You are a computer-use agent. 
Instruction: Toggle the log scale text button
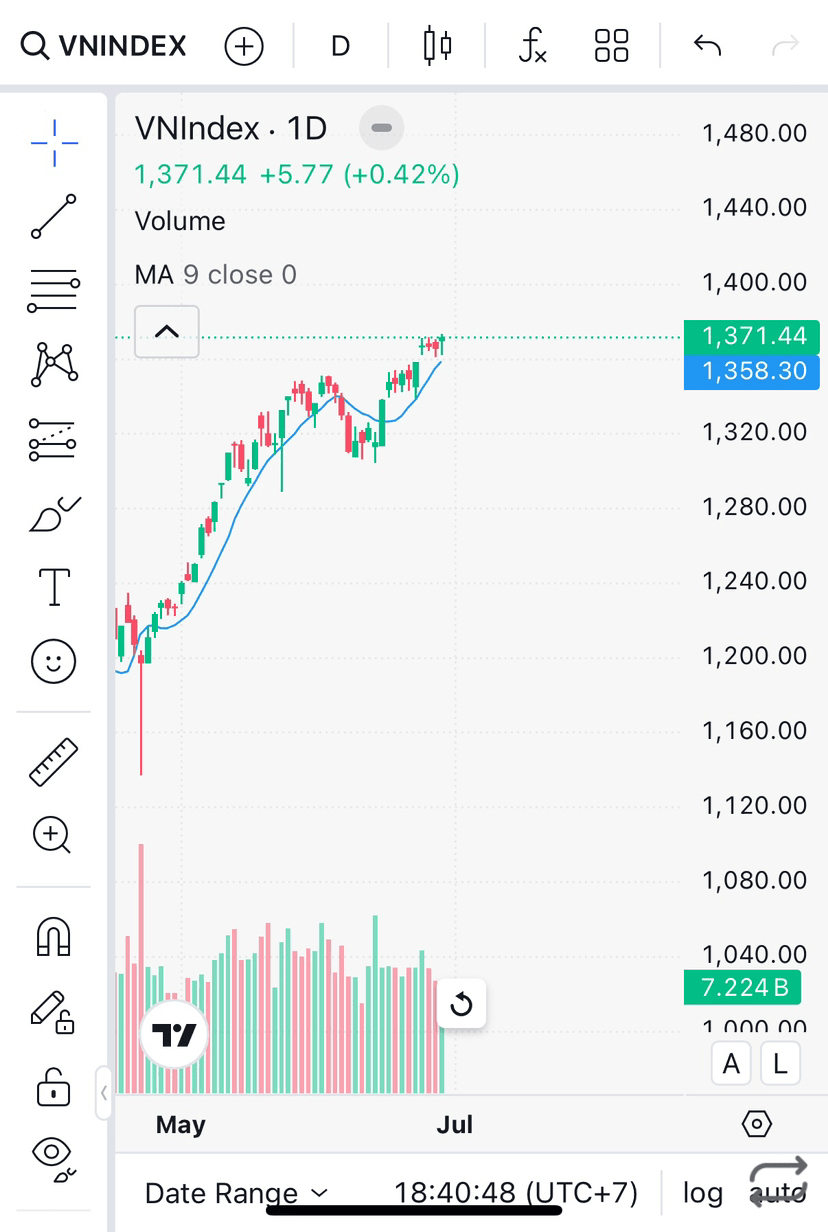702,1192
